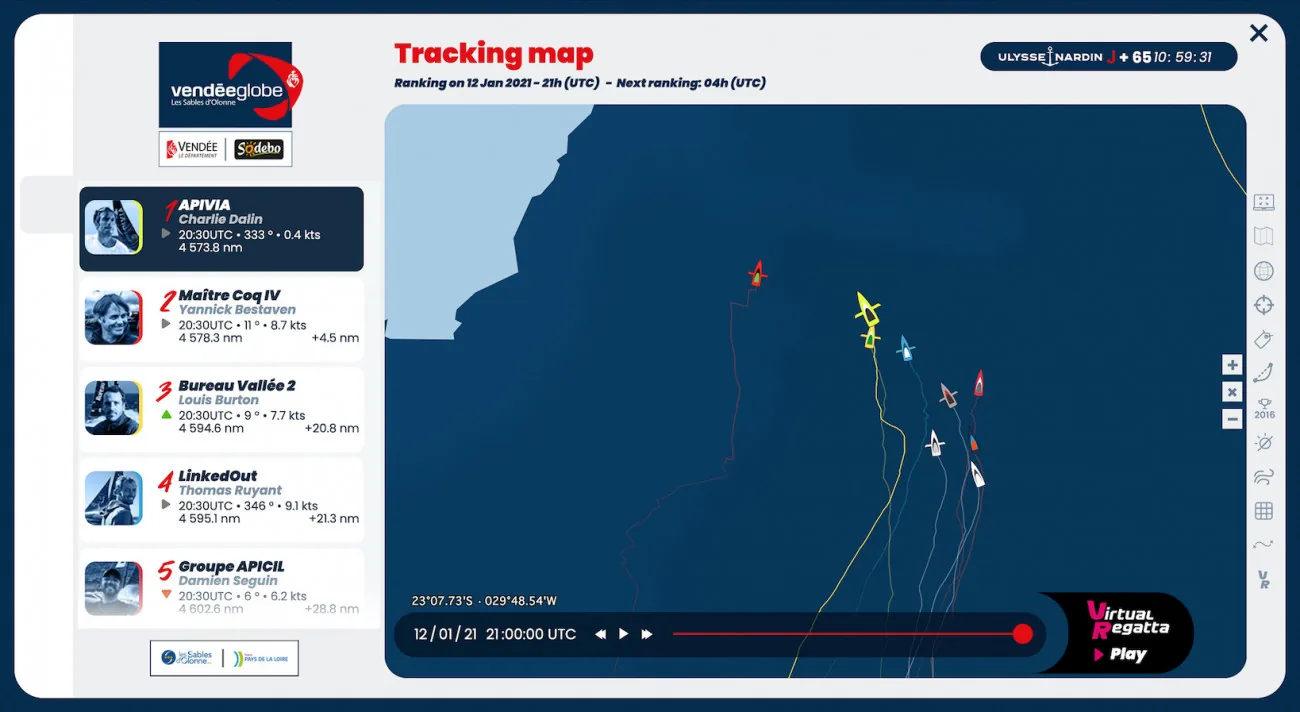
Task: Close the tracking map overlay
Action: (x=1258, y=33)
